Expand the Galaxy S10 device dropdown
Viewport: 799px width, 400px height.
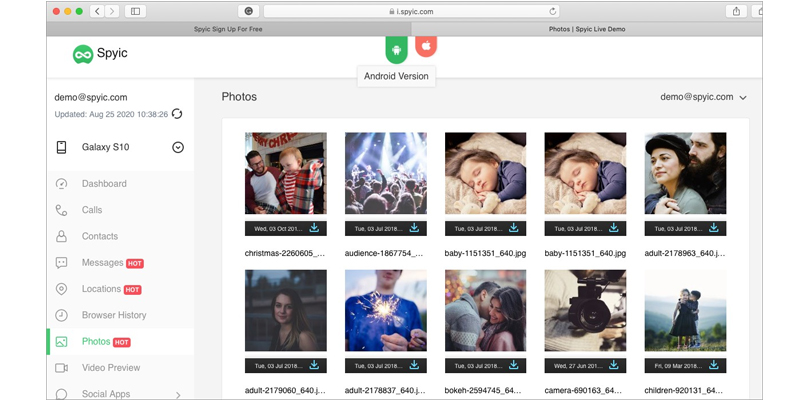click(x=178, y=147)
